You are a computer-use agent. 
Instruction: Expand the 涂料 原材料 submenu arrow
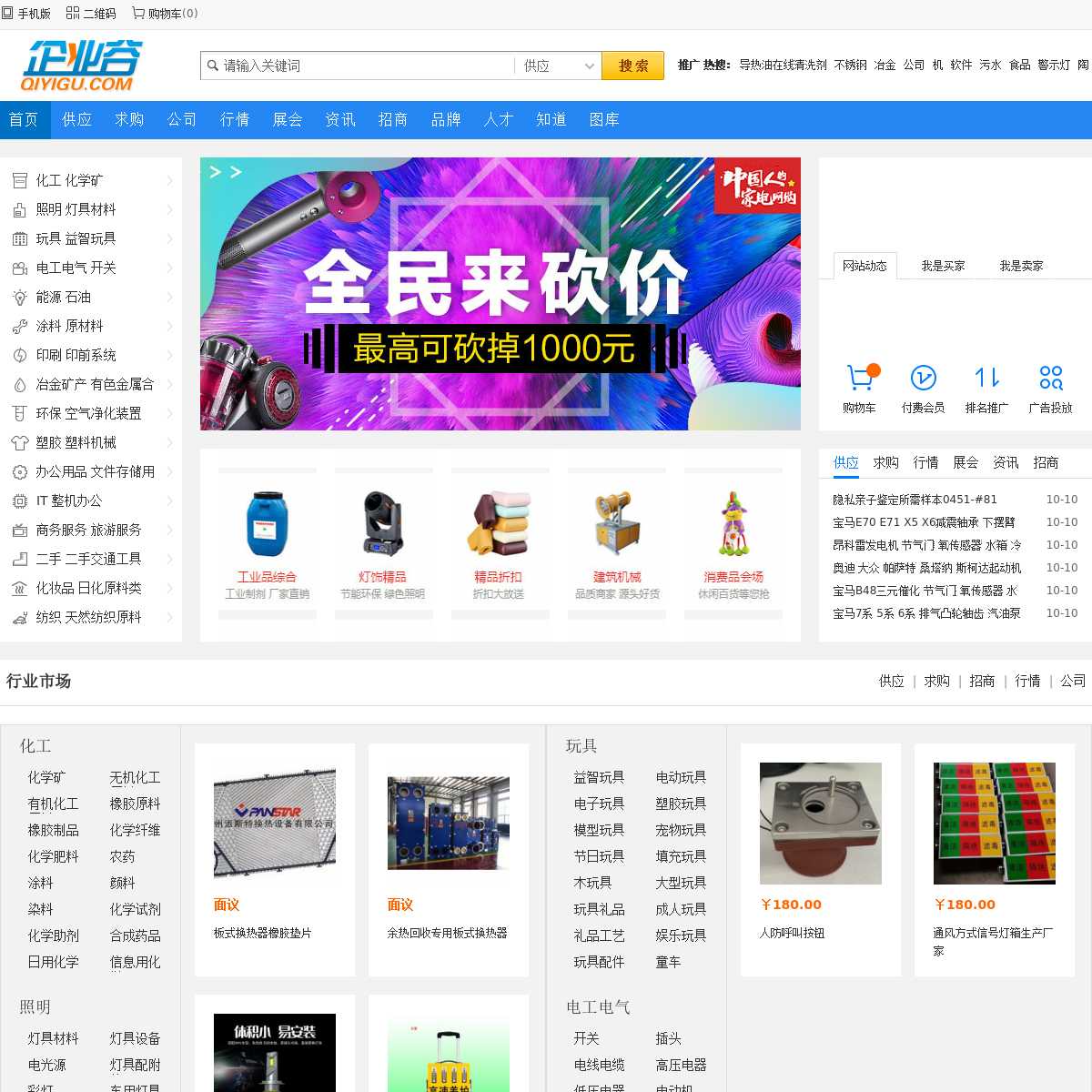click(x=169, y=326)
